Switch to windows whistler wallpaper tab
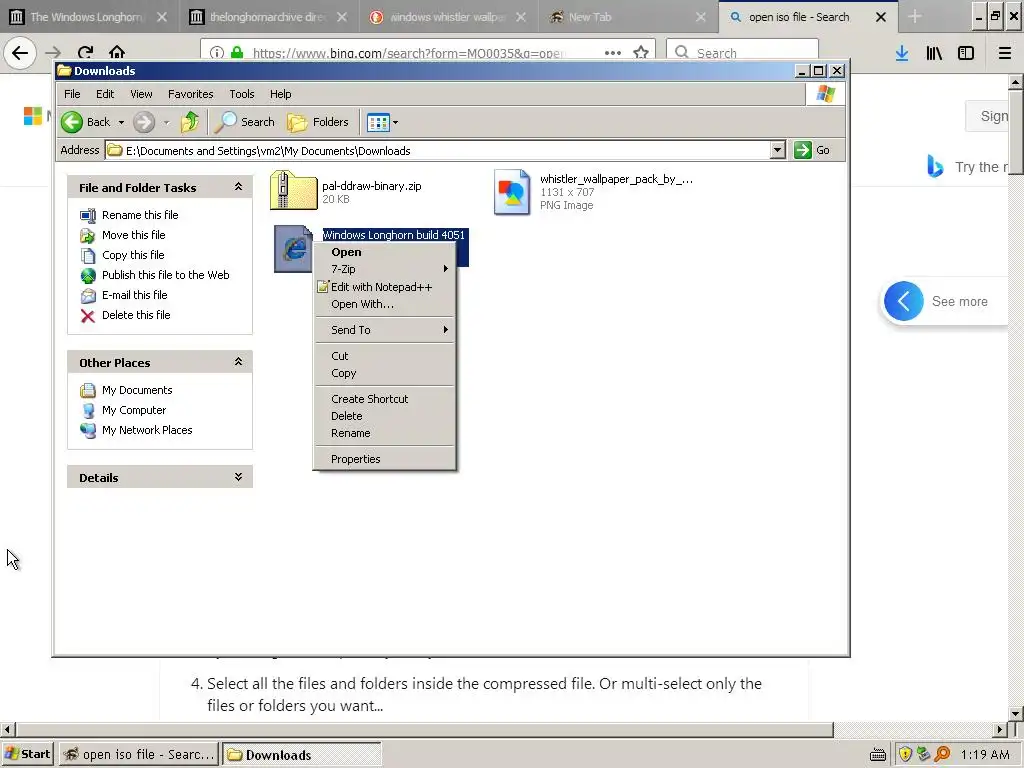Image resolution: width=1024 pixels, height=768 pixels. [448, 17]
